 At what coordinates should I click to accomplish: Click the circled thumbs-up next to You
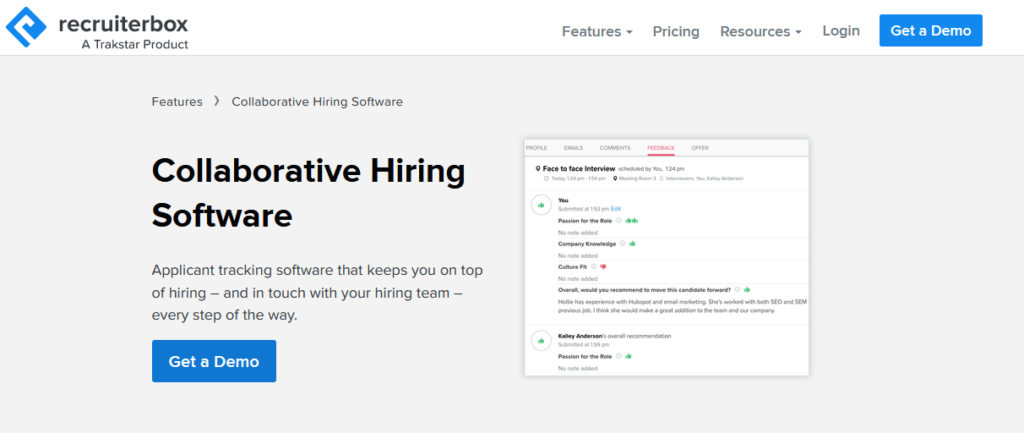point(541,205)
